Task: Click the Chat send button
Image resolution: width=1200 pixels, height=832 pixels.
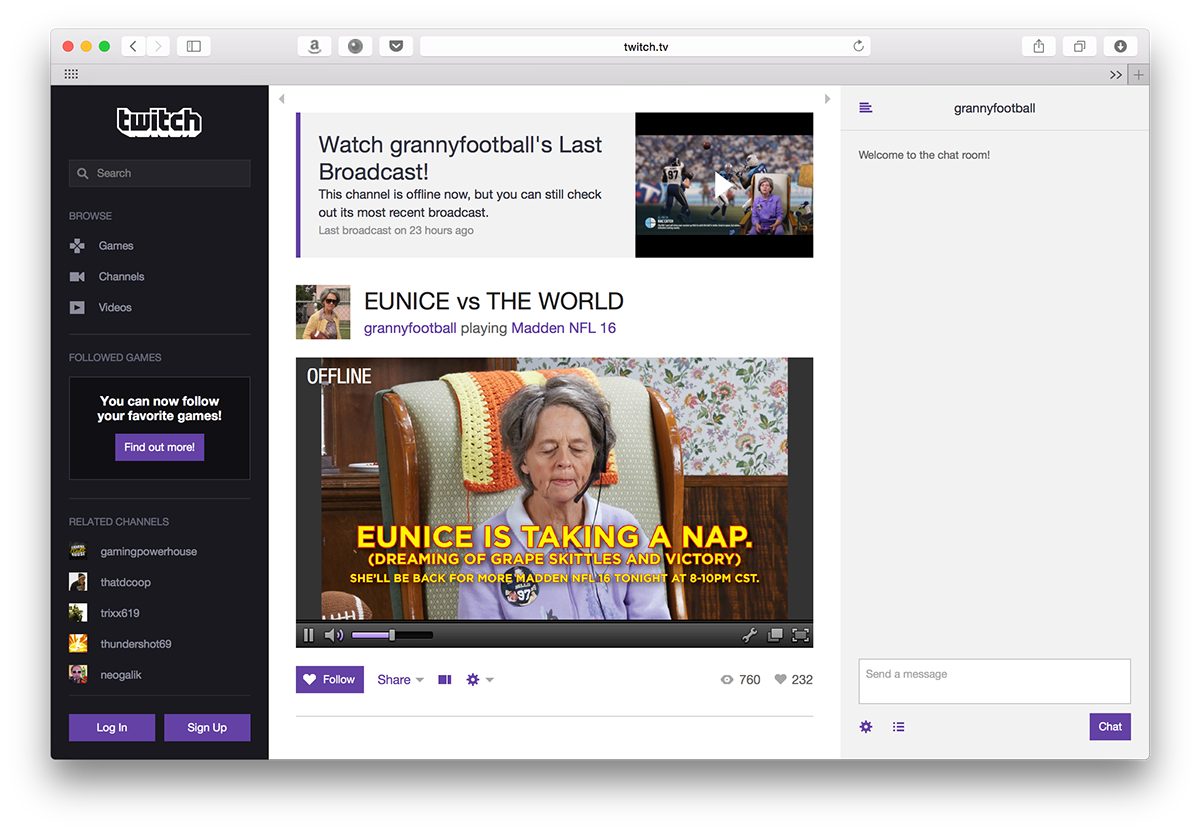Action: pos(1110,727)
